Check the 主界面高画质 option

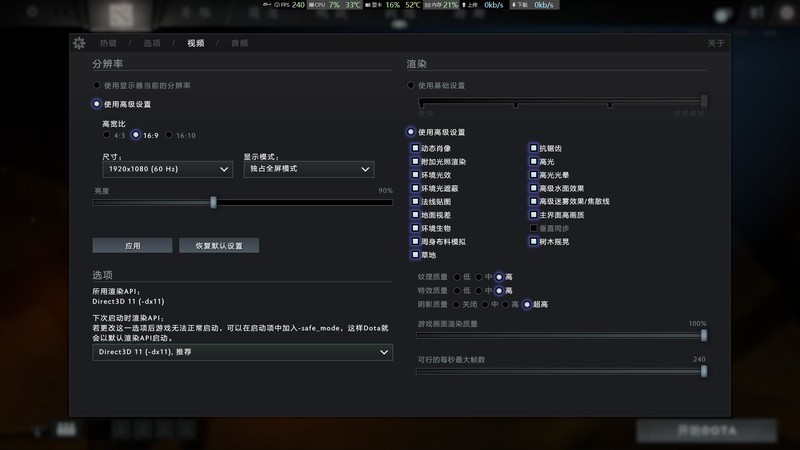pyautogui.click(x=534, y=215)
